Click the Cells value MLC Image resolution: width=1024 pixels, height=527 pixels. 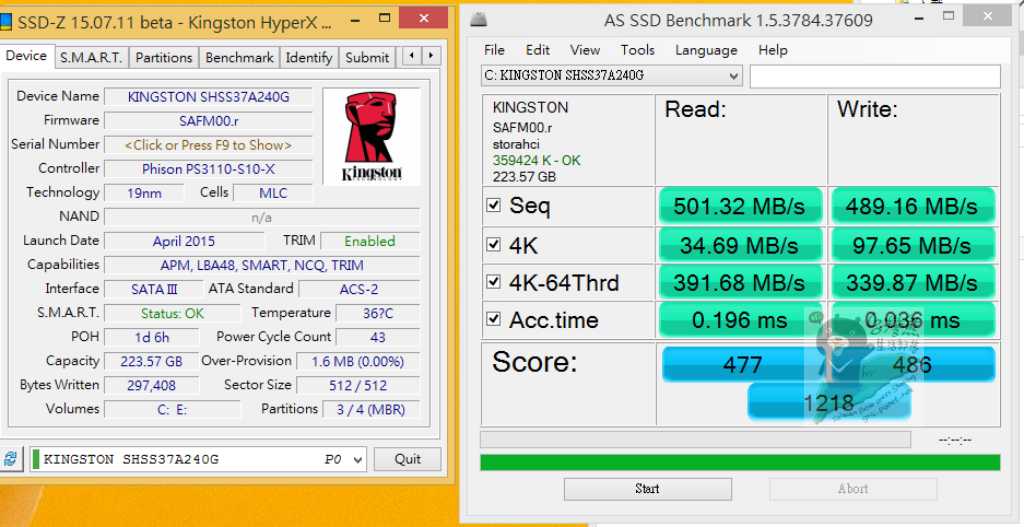point(273,193)
